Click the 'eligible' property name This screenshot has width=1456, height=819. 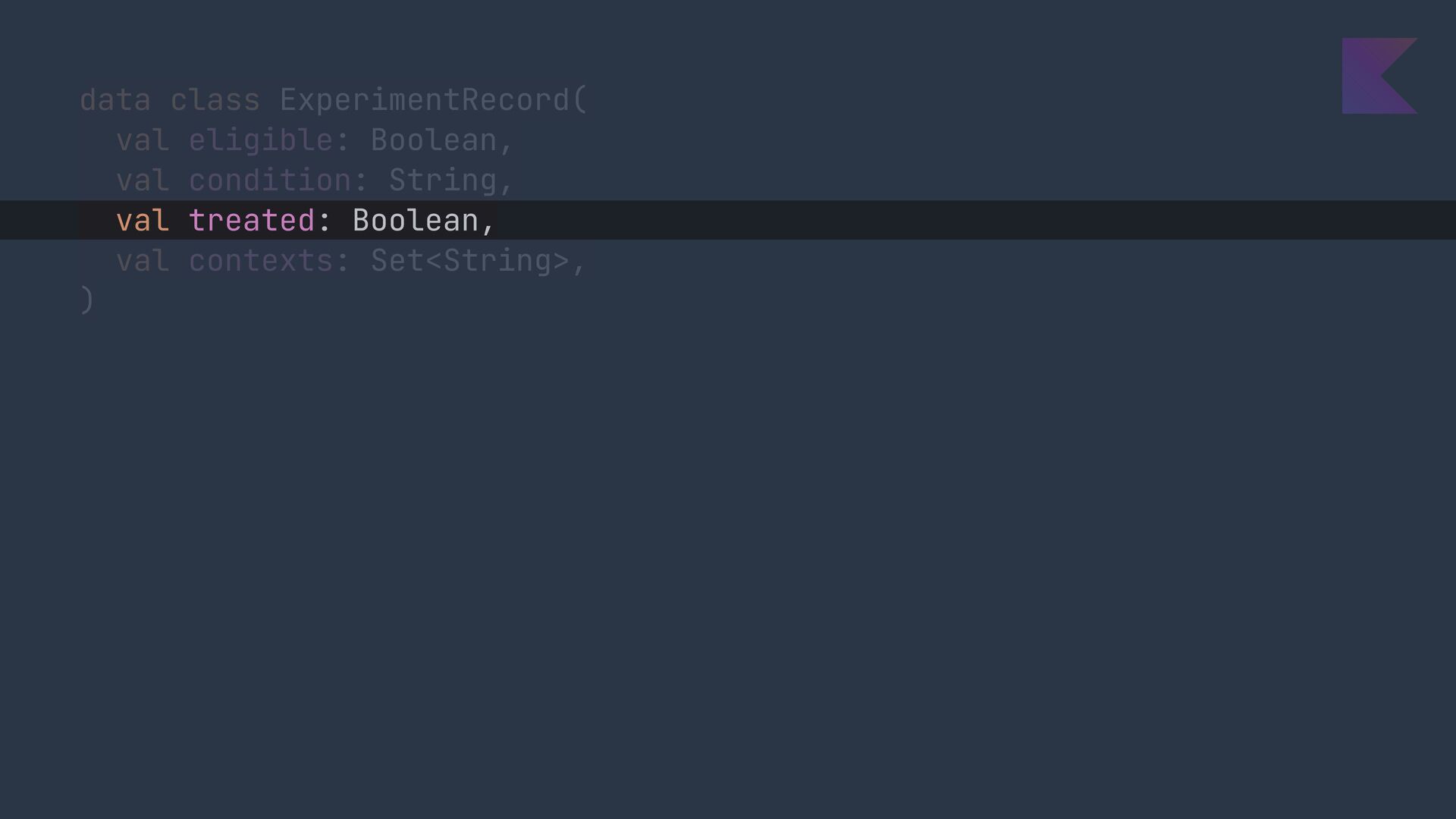(261, 140)
